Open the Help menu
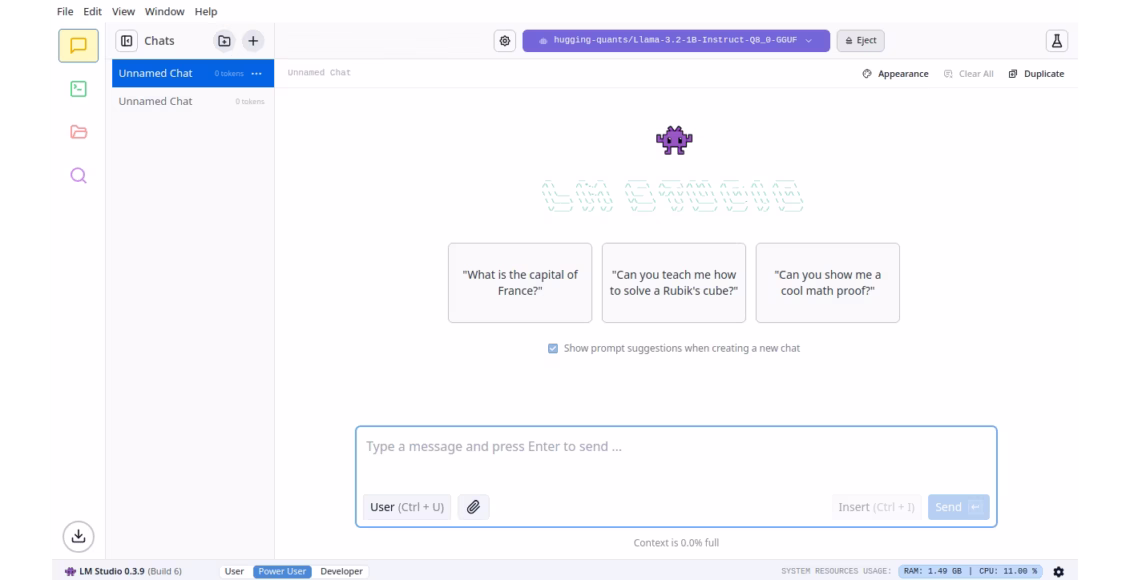Image resolution: width=1130 pixels, height=580 pixels. (206, 12)
